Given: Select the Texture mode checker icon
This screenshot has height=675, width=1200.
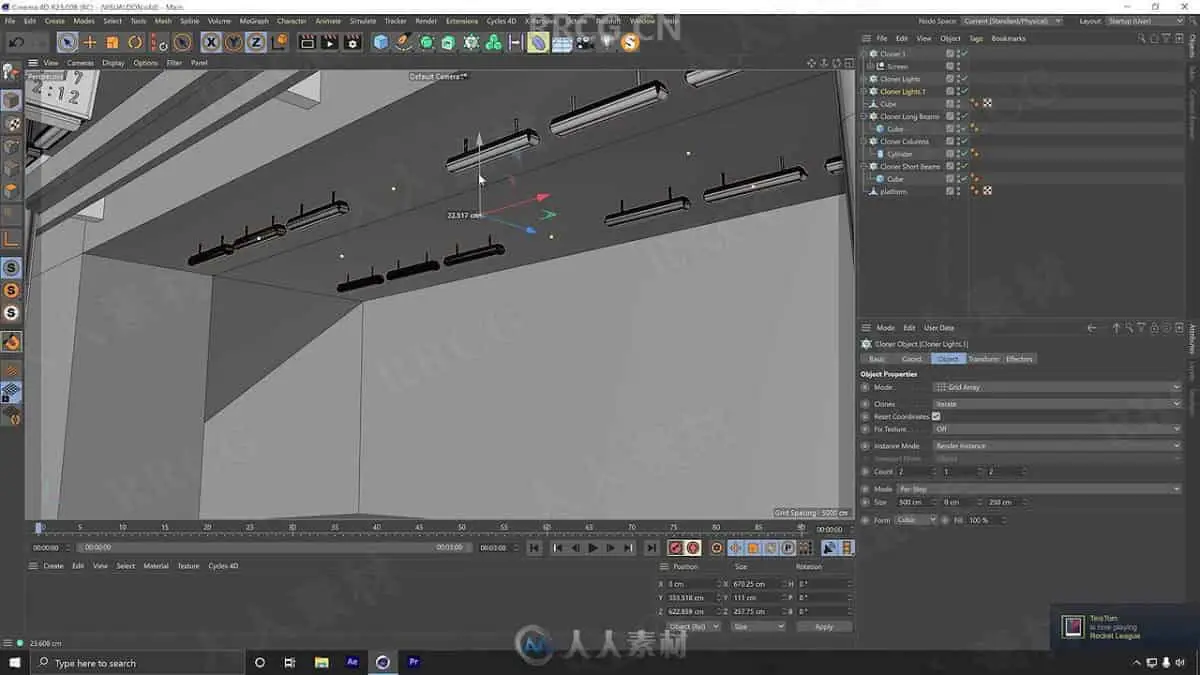Looking at the screenshot, I should coord(11,124).
